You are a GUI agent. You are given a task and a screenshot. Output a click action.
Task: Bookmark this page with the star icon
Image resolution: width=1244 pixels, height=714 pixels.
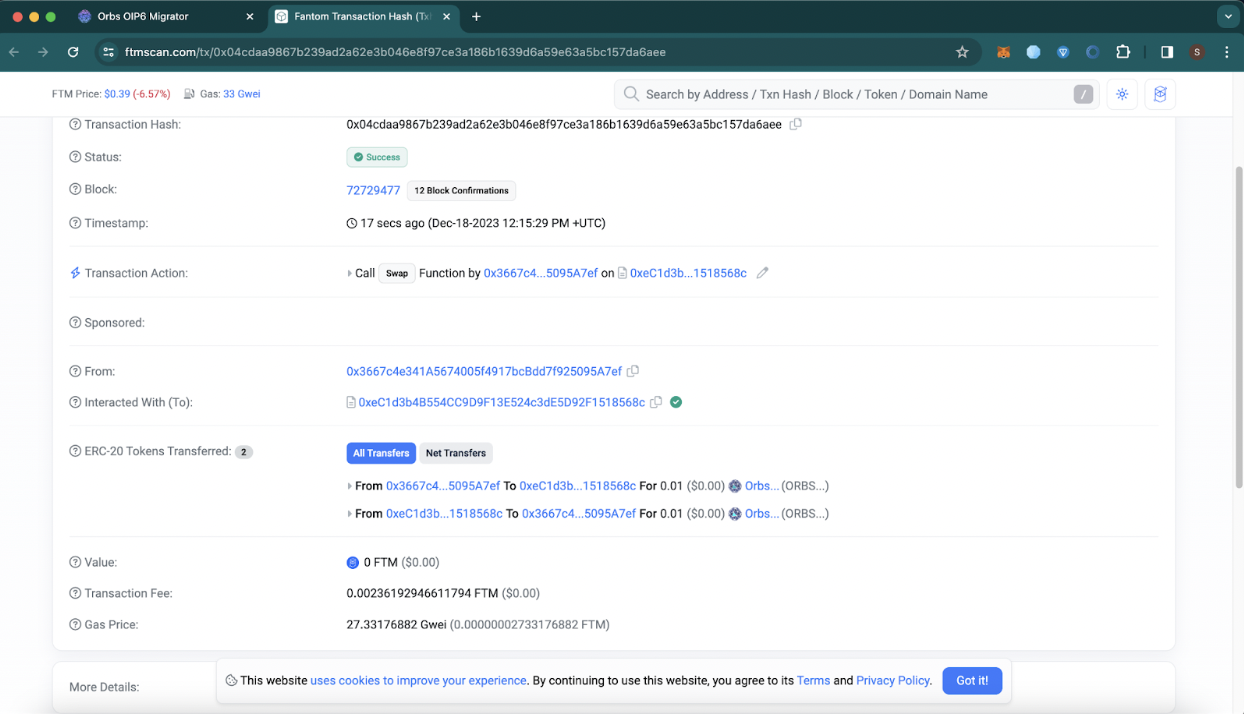point(962,52)
